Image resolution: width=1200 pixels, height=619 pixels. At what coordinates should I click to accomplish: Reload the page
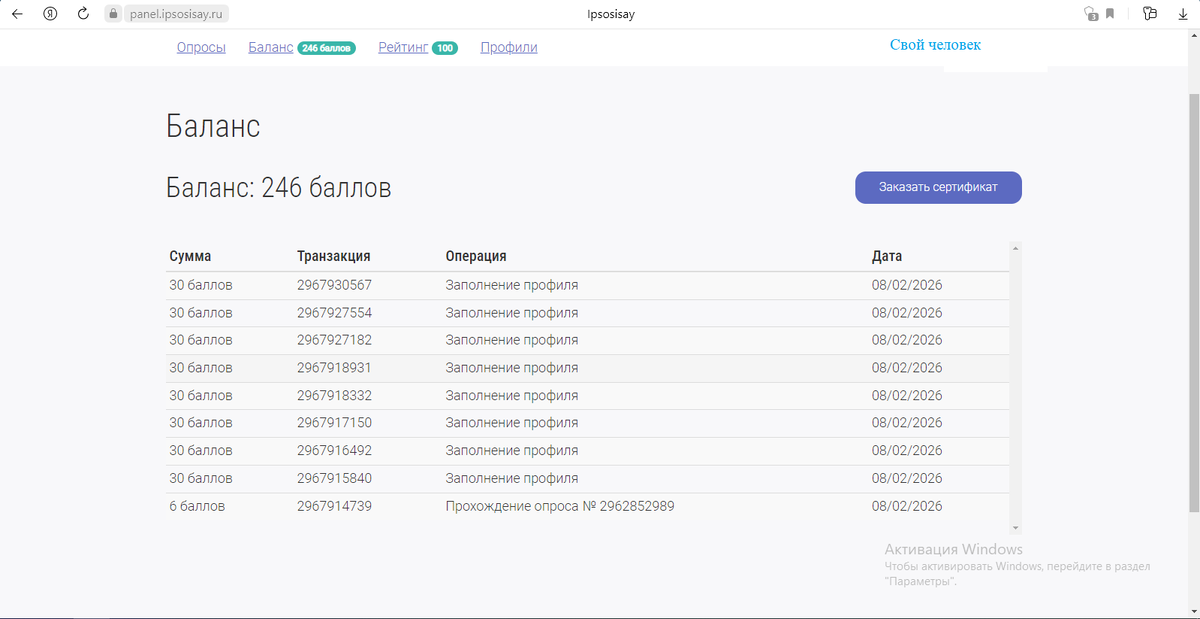pos(83,14)
